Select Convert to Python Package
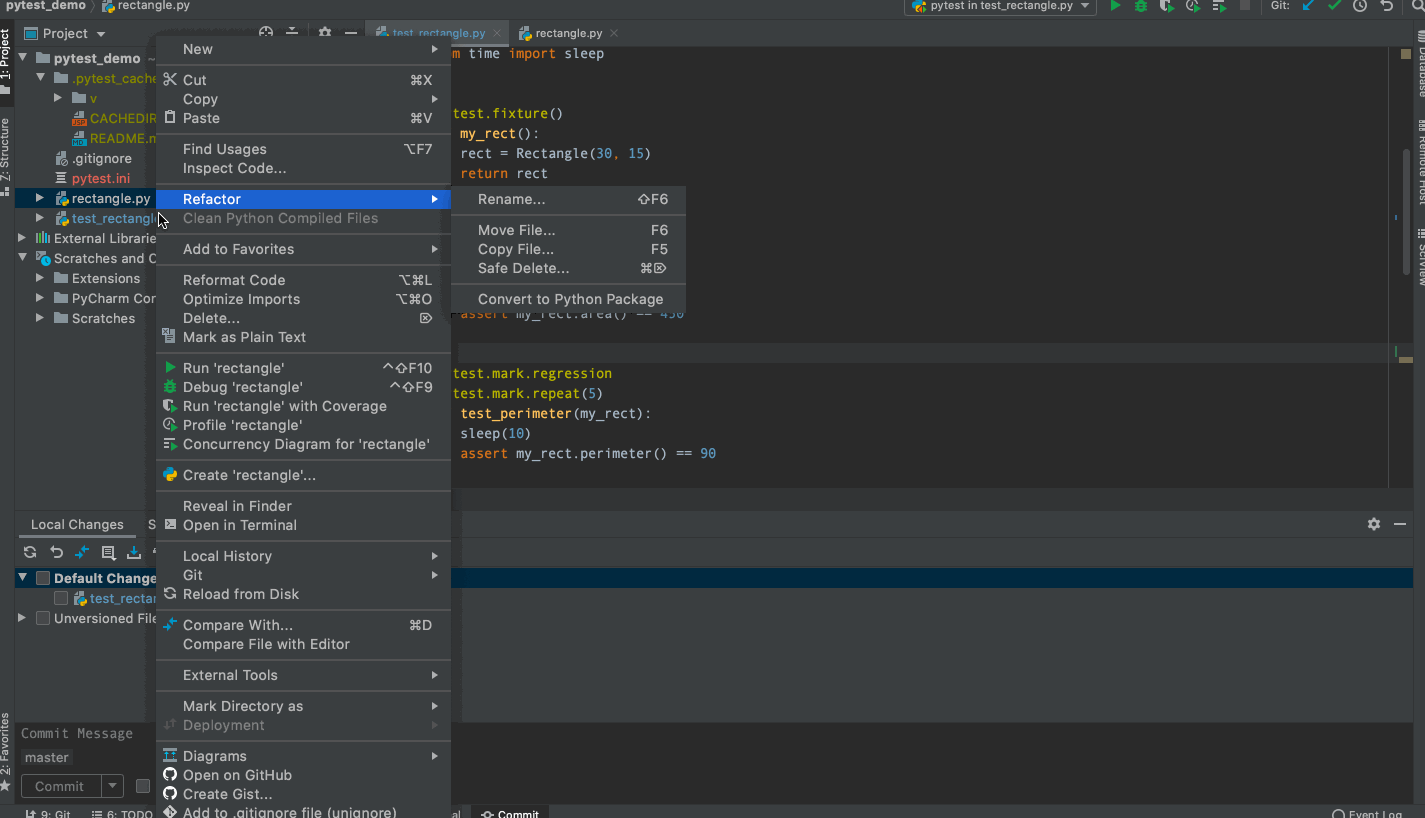 pyautogui.click(x=568, y=299)
